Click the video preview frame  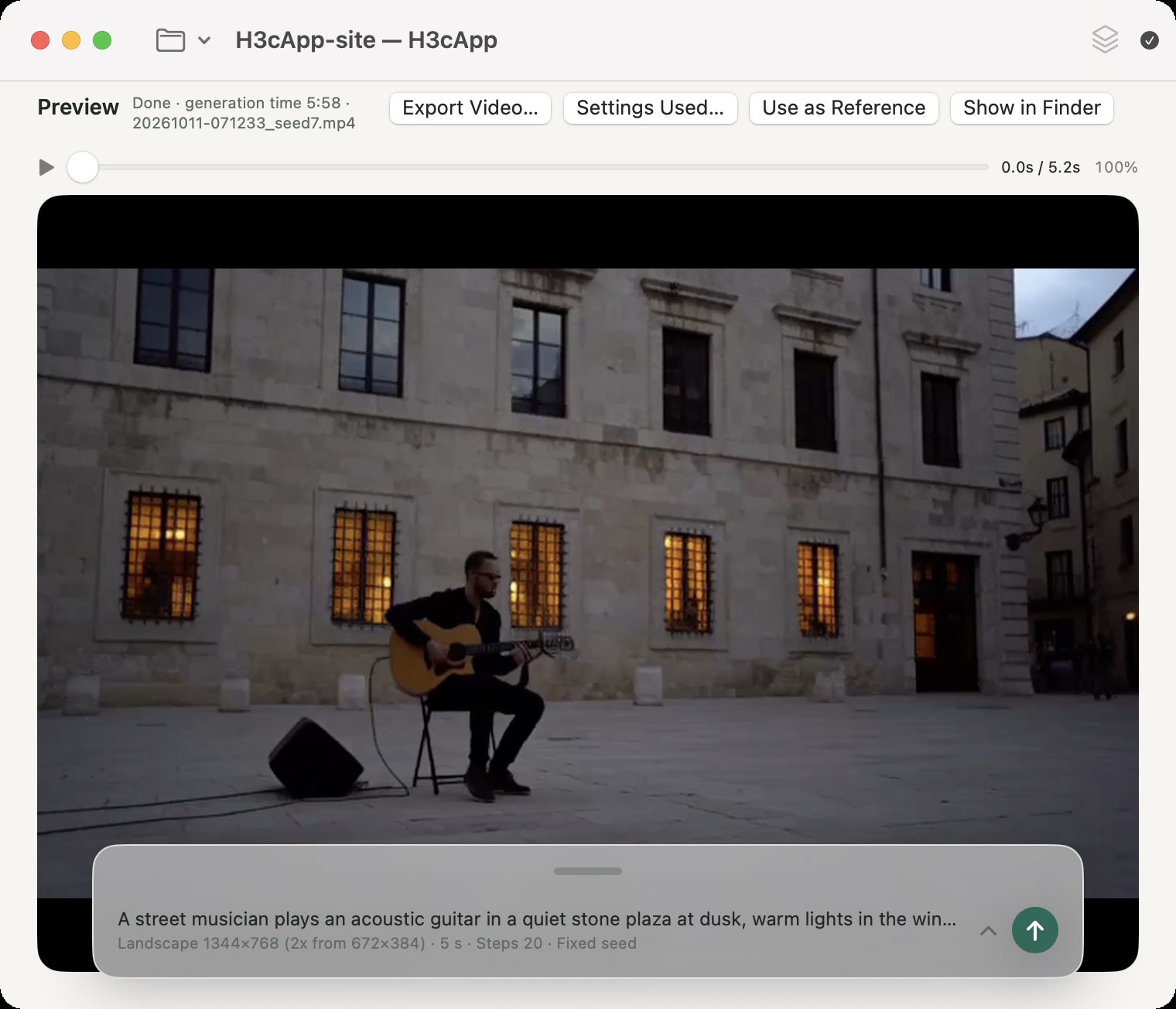click(588, 583)
